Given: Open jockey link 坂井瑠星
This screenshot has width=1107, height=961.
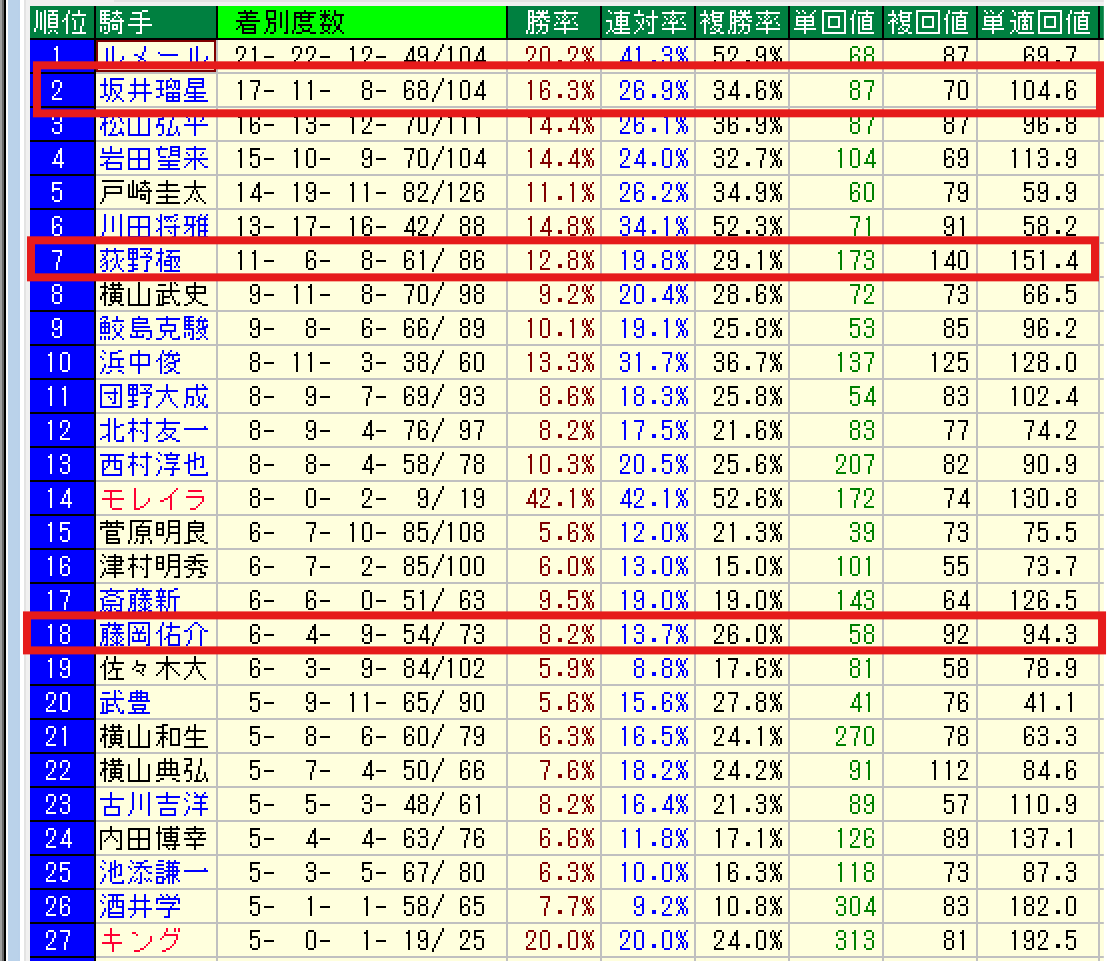Looking at the screenshot, I should [153, 91].
